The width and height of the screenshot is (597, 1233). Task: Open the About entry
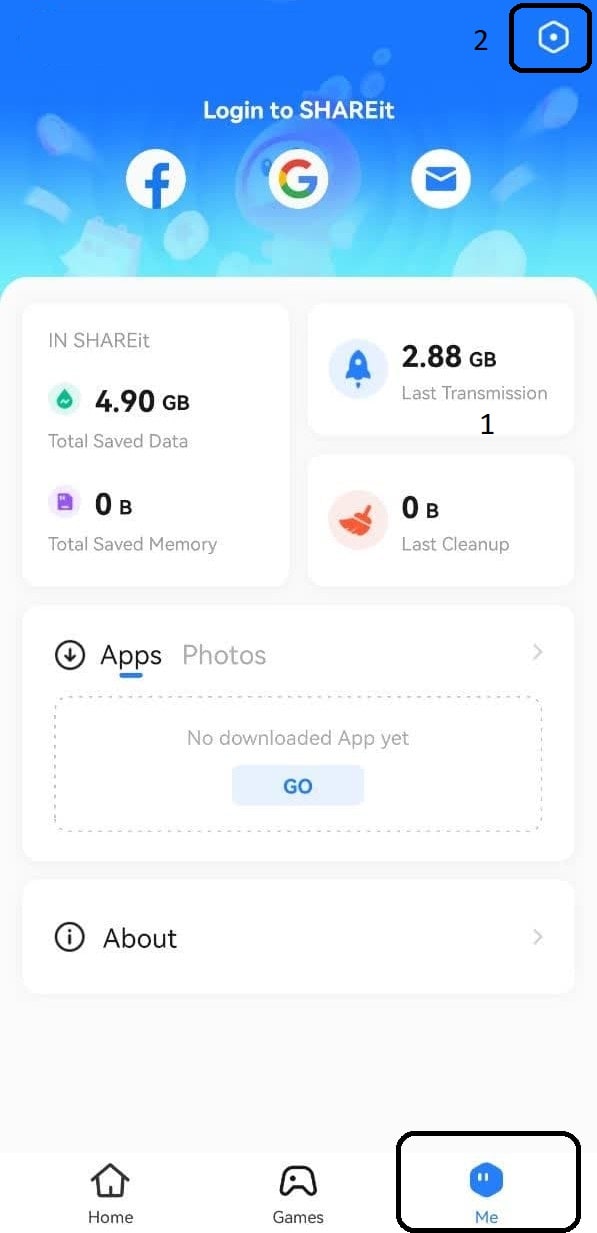[x=298, y=937]
